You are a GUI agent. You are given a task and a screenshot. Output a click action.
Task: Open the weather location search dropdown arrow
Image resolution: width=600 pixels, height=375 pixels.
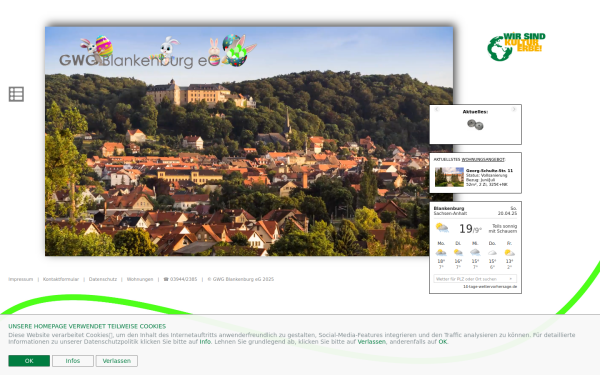511,279
